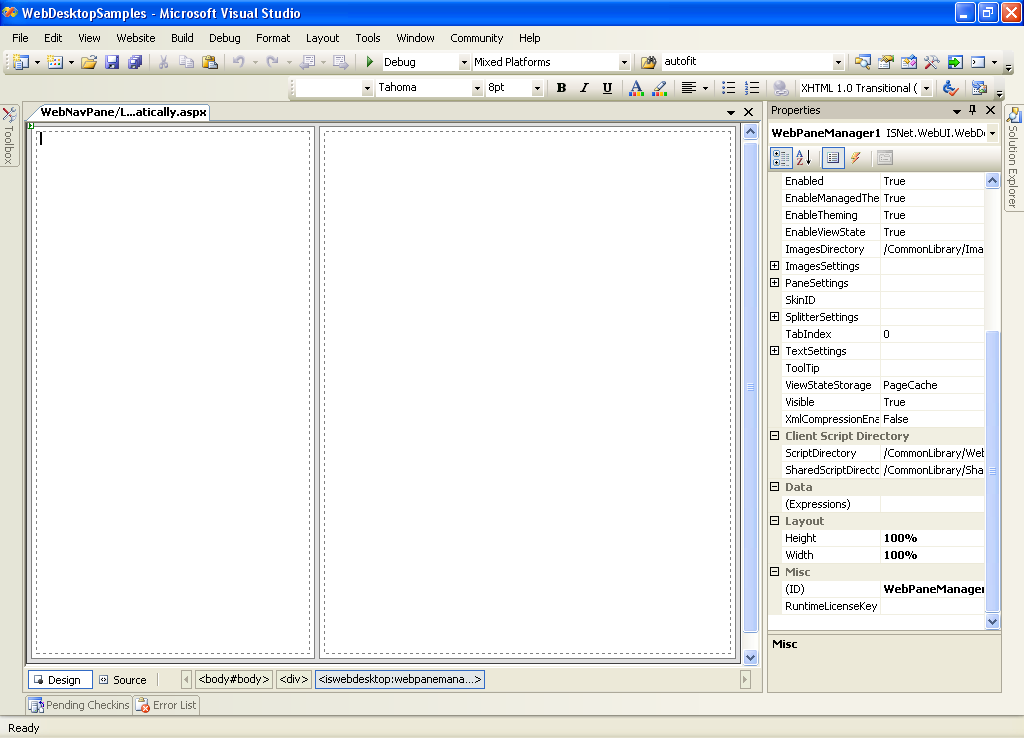This screenshot has width=1024, height=738.
Task: Start debugging with the green play arrow
Action: 369,62
